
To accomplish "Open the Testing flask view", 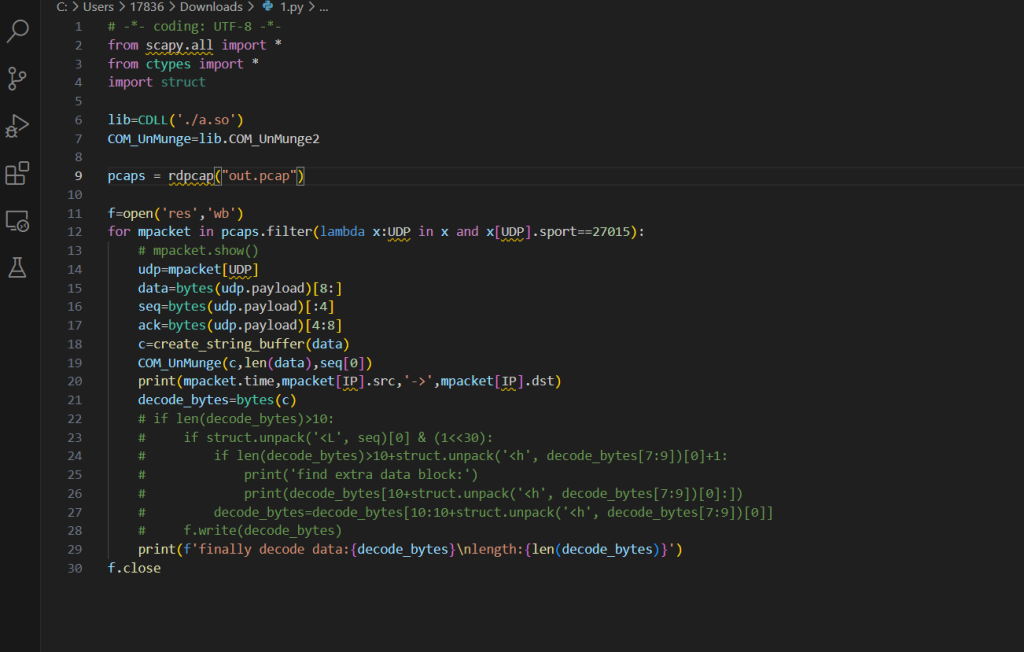I will click(18, 267).
